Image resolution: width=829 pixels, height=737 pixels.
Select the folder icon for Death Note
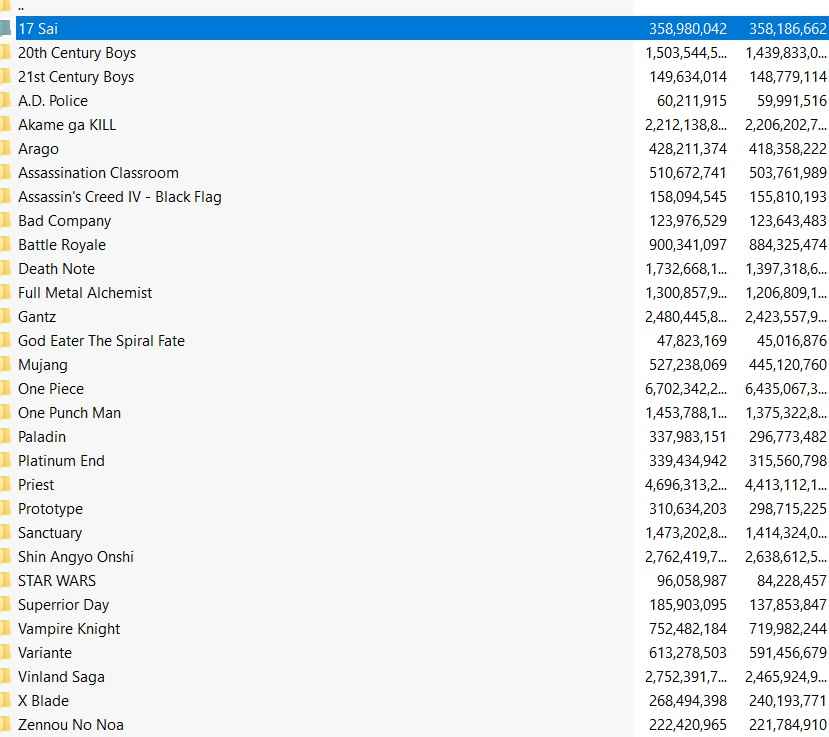pos(5,269)
